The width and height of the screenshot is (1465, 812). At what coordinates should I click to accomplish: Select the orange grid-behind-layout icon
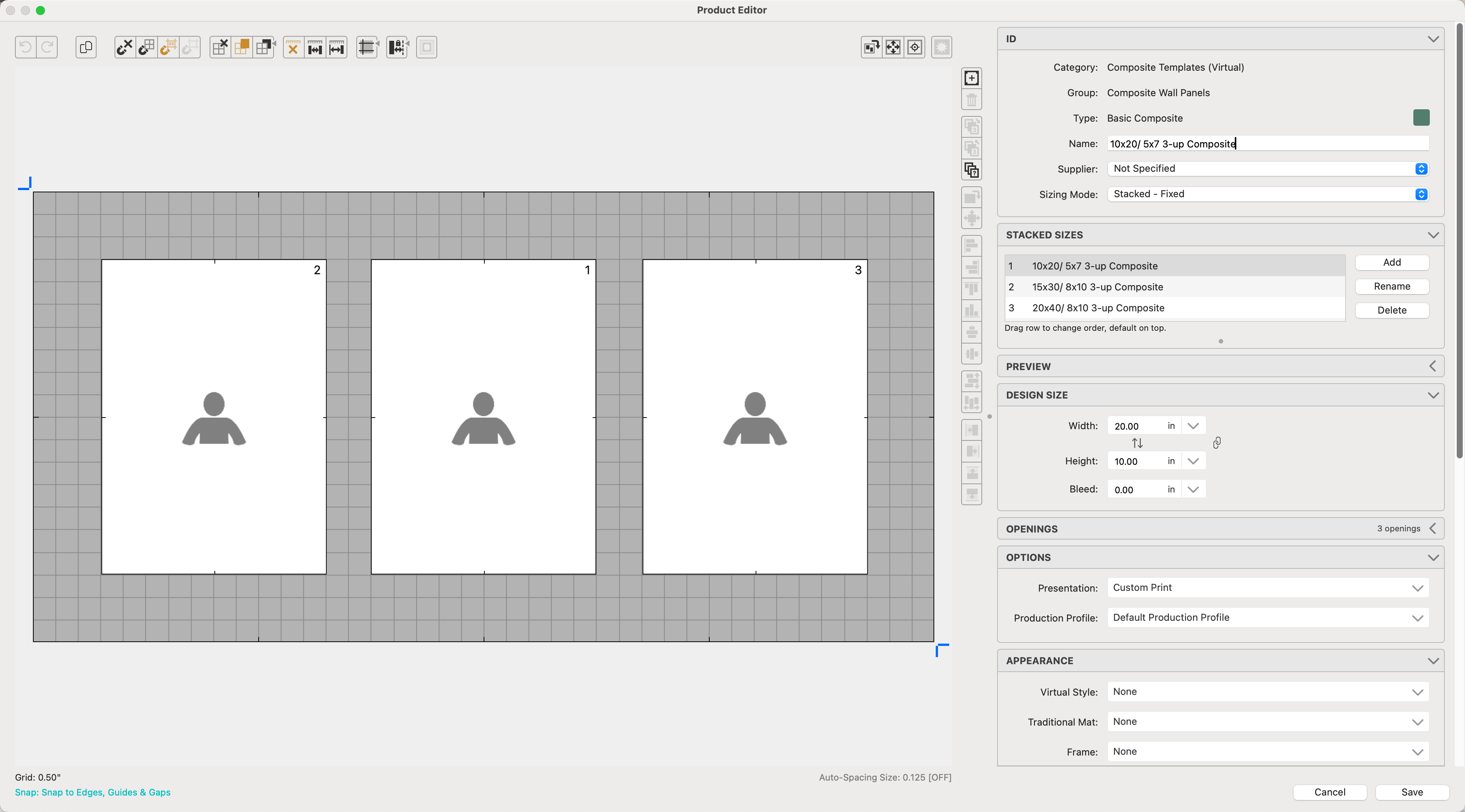click(x=242, y=47)
